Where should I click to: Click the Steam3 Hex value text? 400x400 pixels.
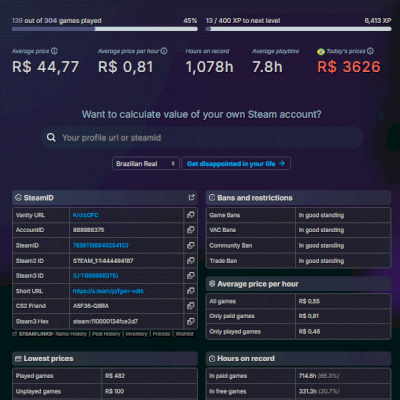click(105, 322)
